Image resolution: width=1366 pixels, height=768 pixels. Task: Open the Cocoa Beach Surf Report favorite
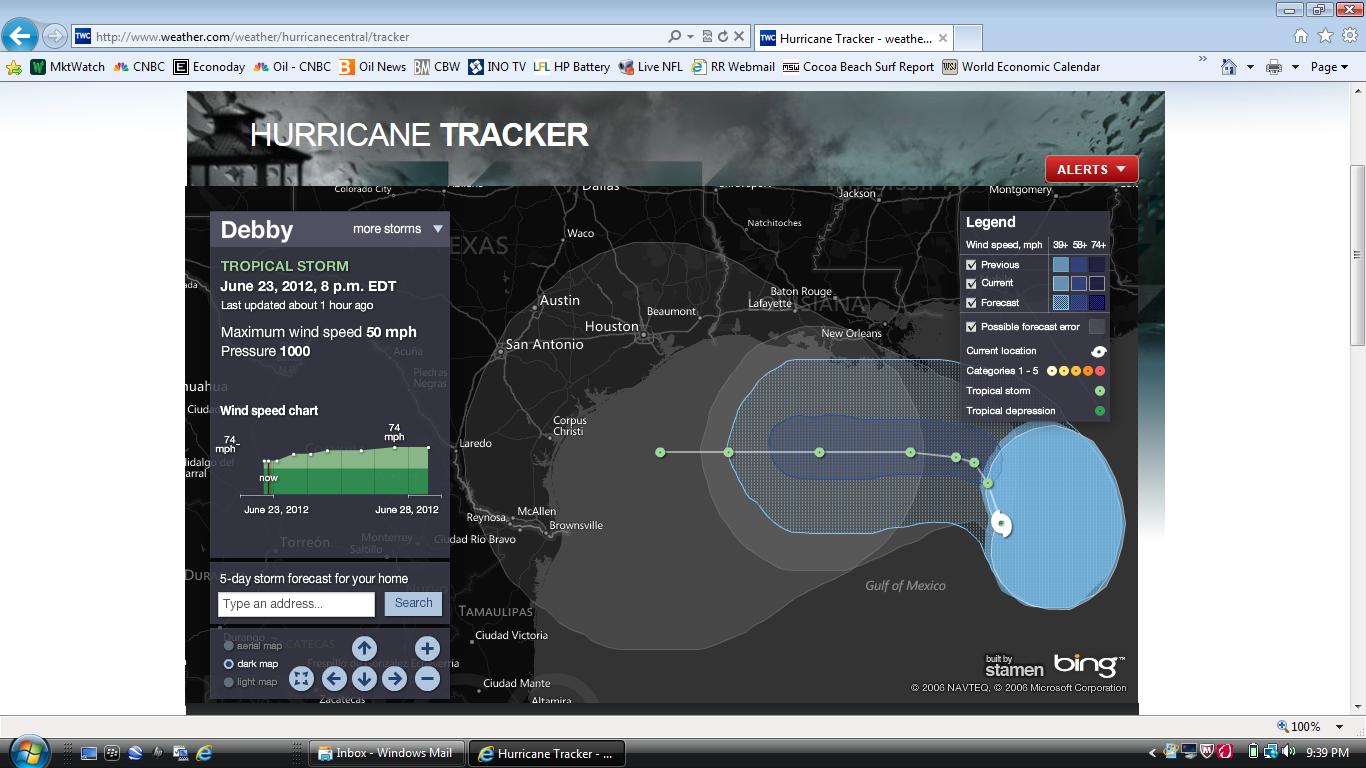click(858, 67)
